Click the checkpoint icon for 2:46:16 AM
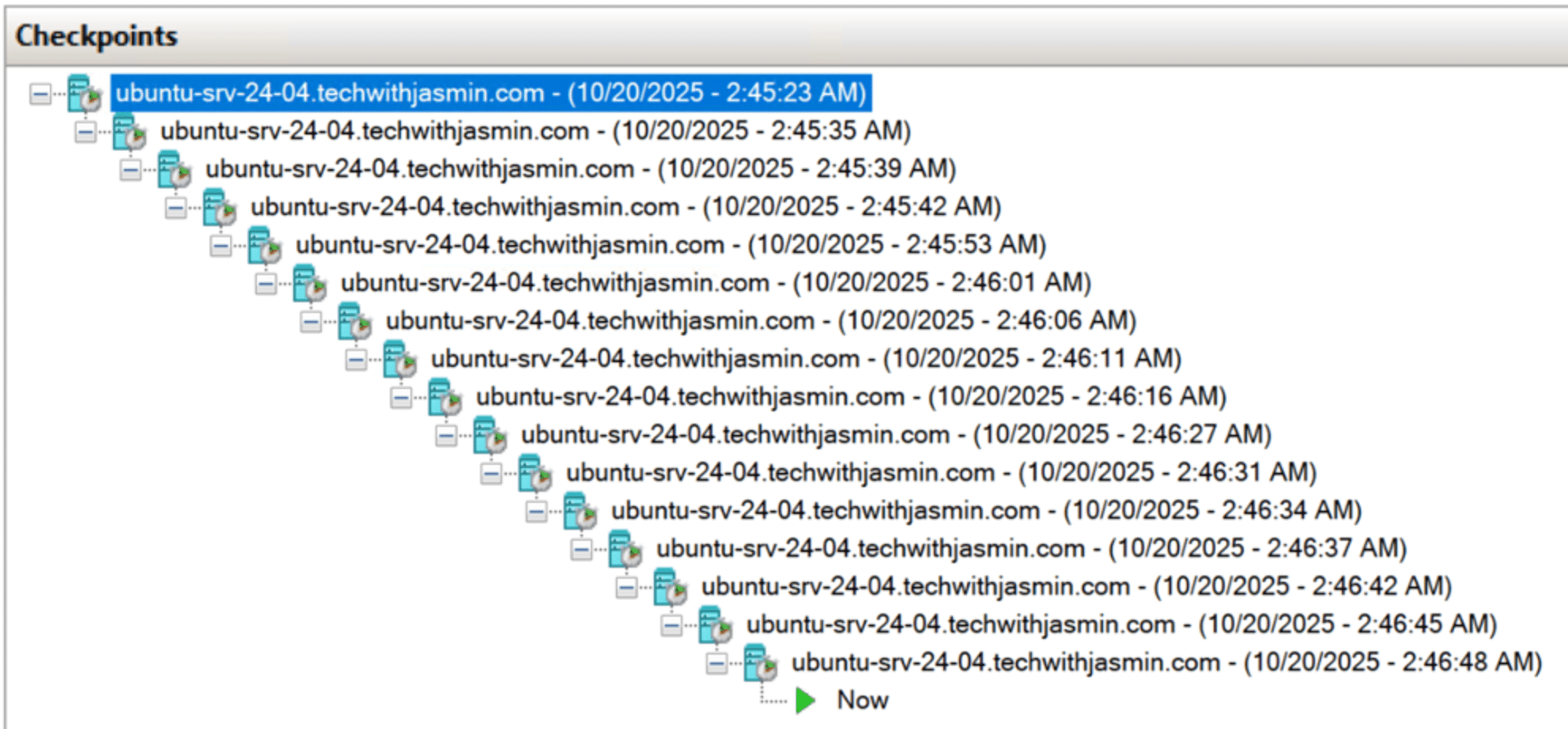1568x729 pixels. click(x=444, y=398)
